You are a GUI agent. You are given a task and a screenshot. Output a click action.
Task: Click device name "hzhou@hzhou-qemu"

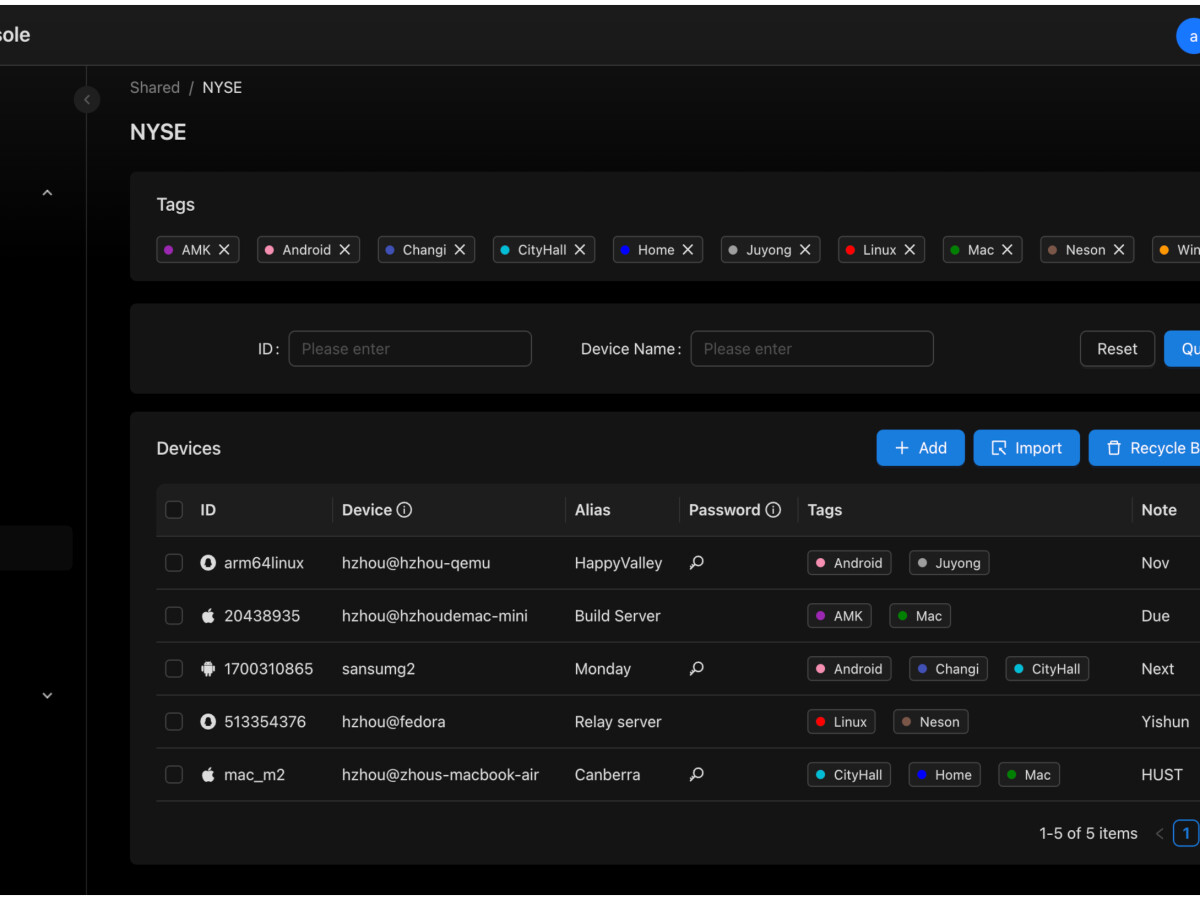click(x=416, y=563)
